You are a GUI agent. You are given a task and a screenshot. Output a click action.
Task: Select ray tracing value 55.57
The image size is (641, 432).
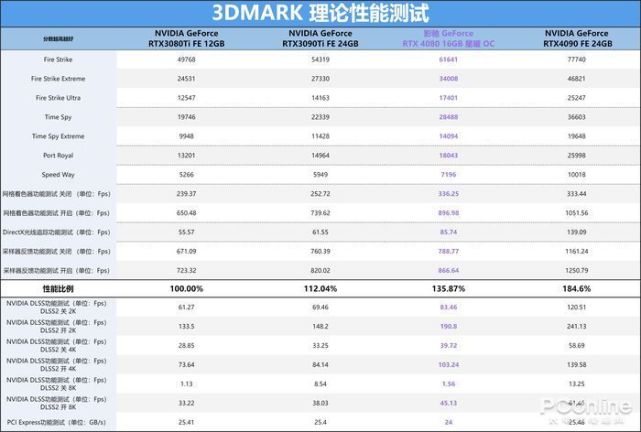click(186, 232)
